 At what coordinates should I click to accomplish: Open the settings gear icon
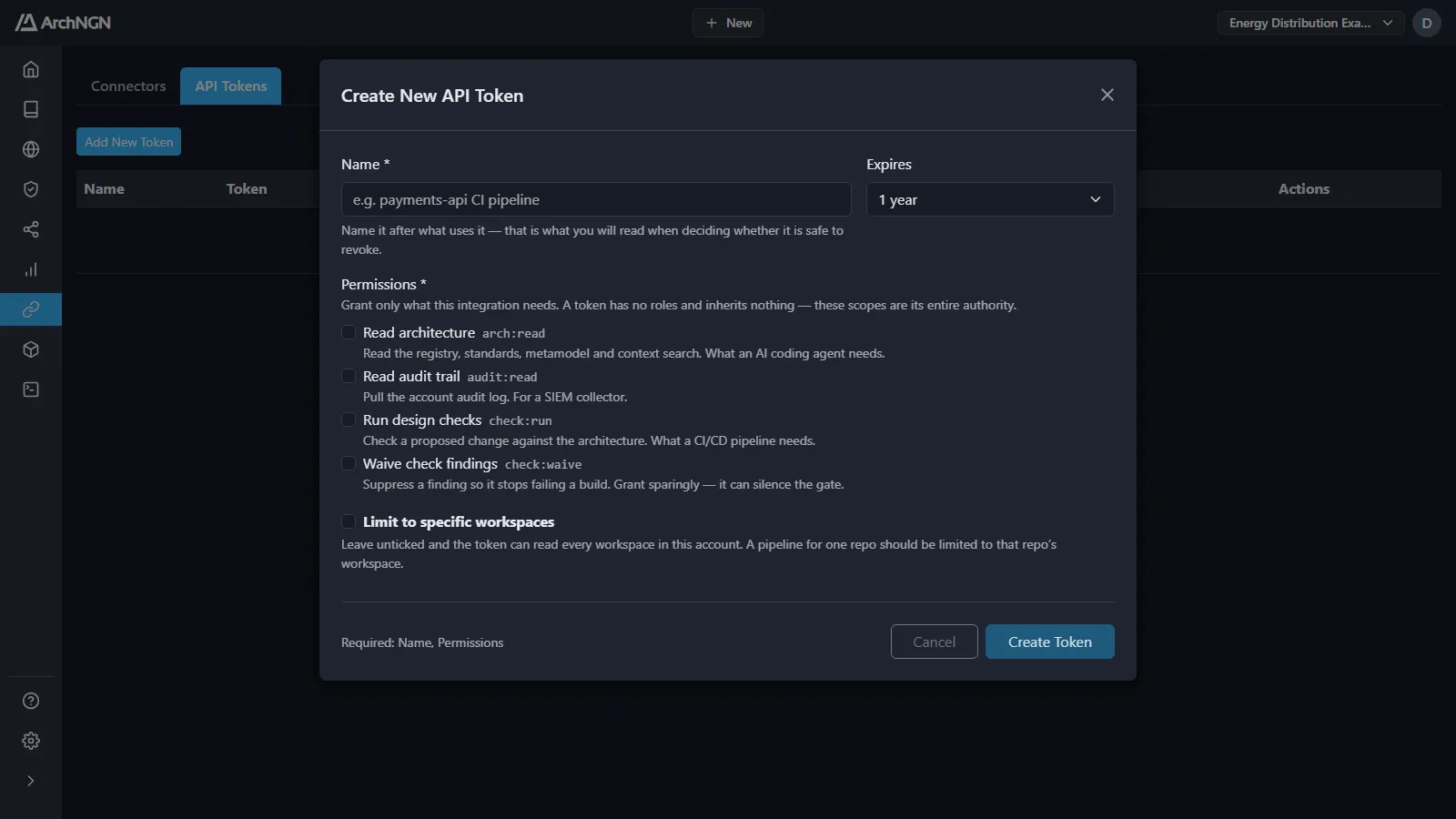[31, 741]
